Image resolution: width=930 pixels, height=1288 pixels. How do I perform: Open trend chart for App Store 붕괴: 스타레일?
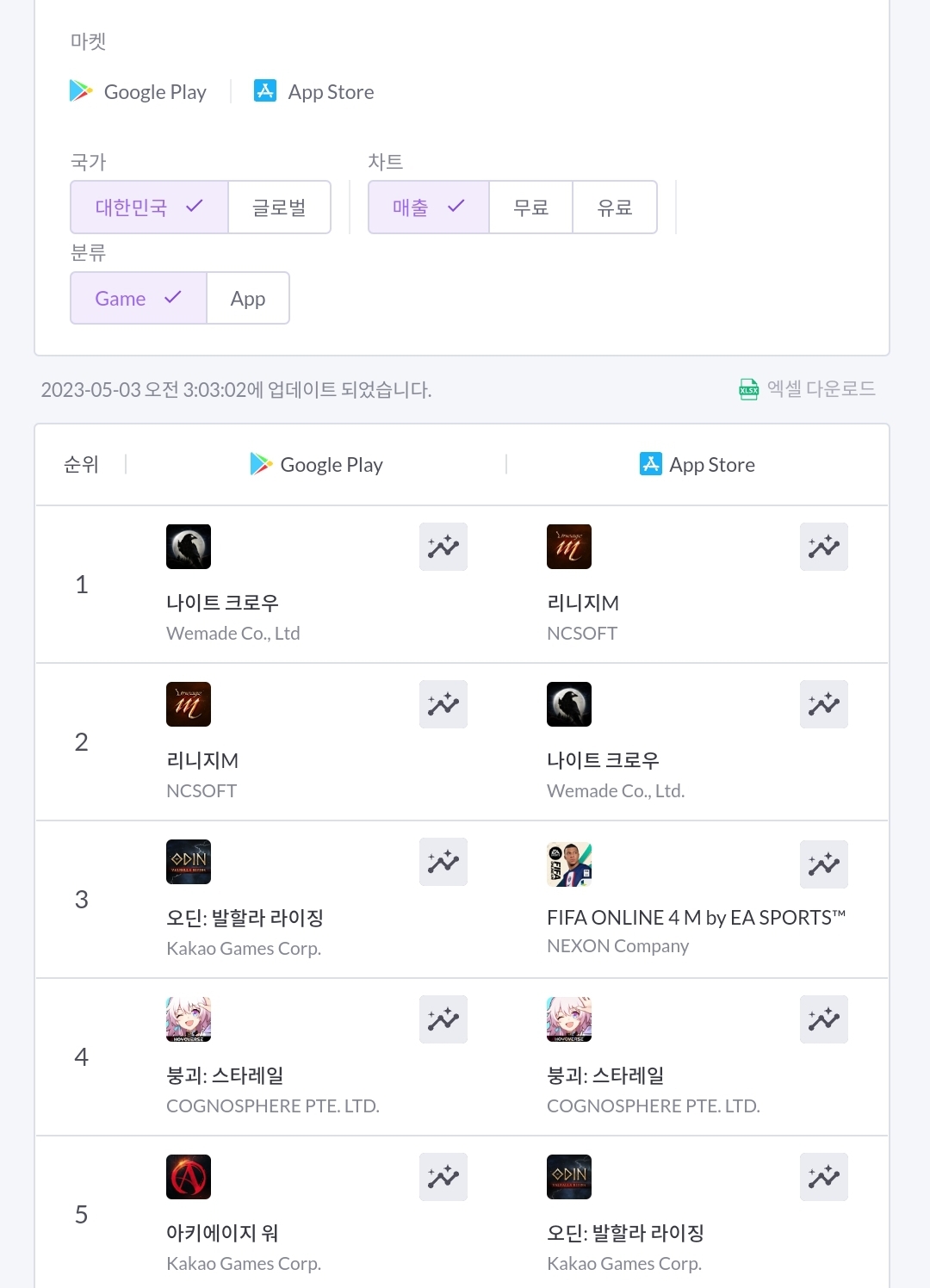coord(823,1019)
